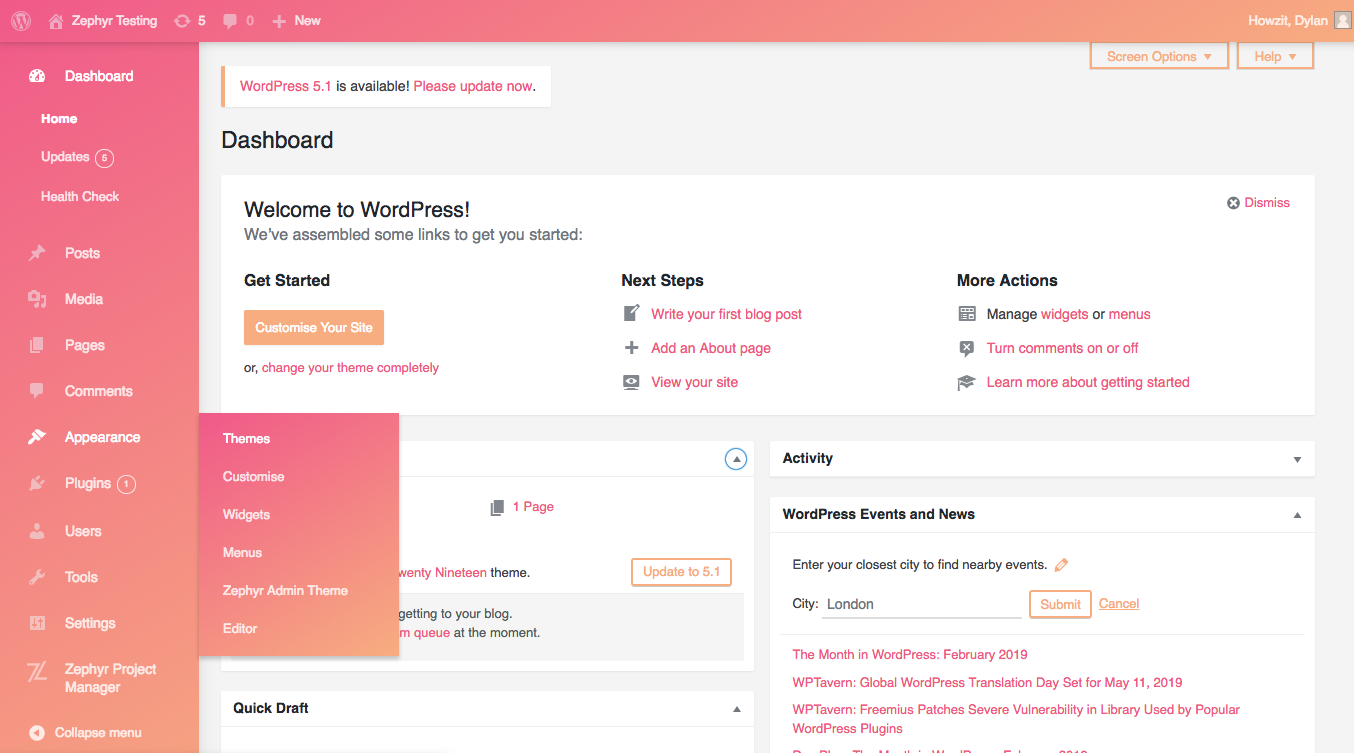Click the Update to 5.1 button
This screenshot has height=753, width=1354.
click(x=681, y=571)
